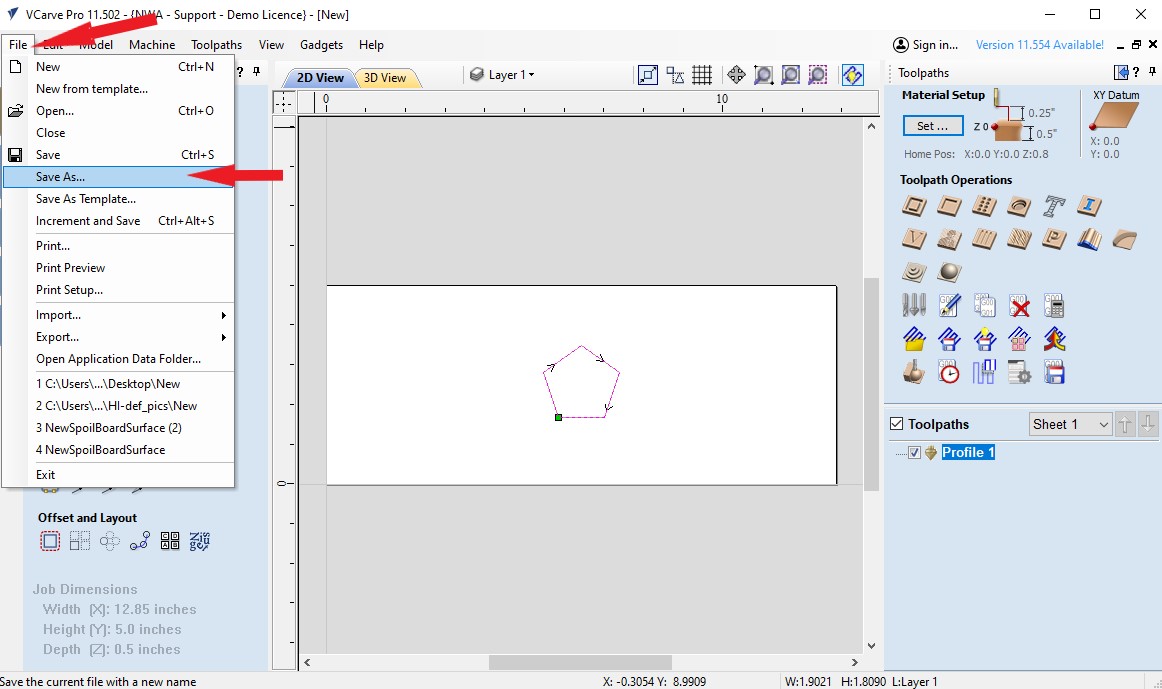
Task: Open the Gadgets menu
Action: [x=321, y=44]
